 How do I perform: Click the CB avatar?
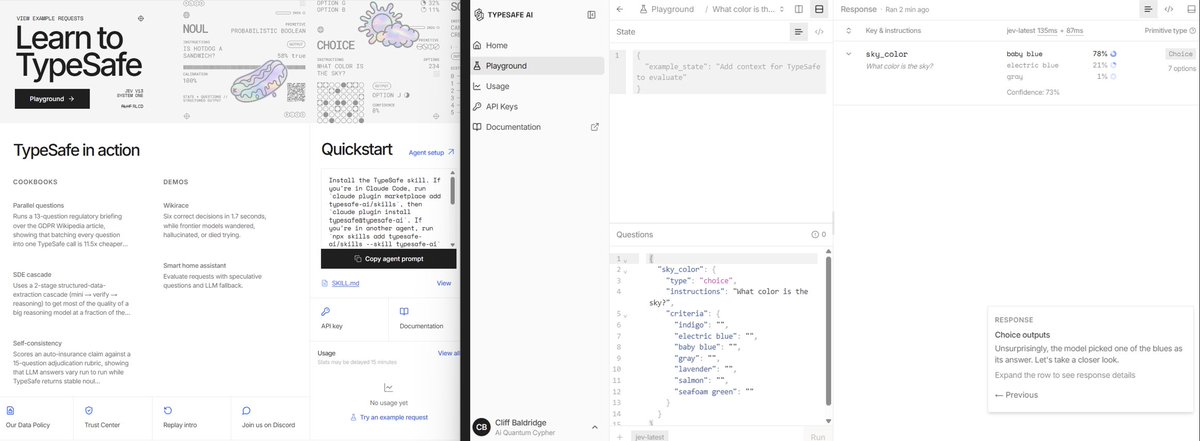[481, 427]
